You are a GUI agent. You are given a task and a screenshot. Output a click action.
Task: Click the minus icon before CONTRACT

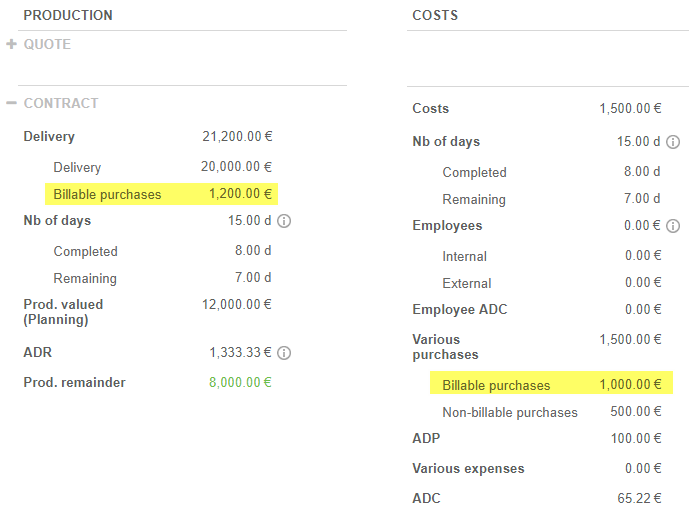(x=12, y=103)
